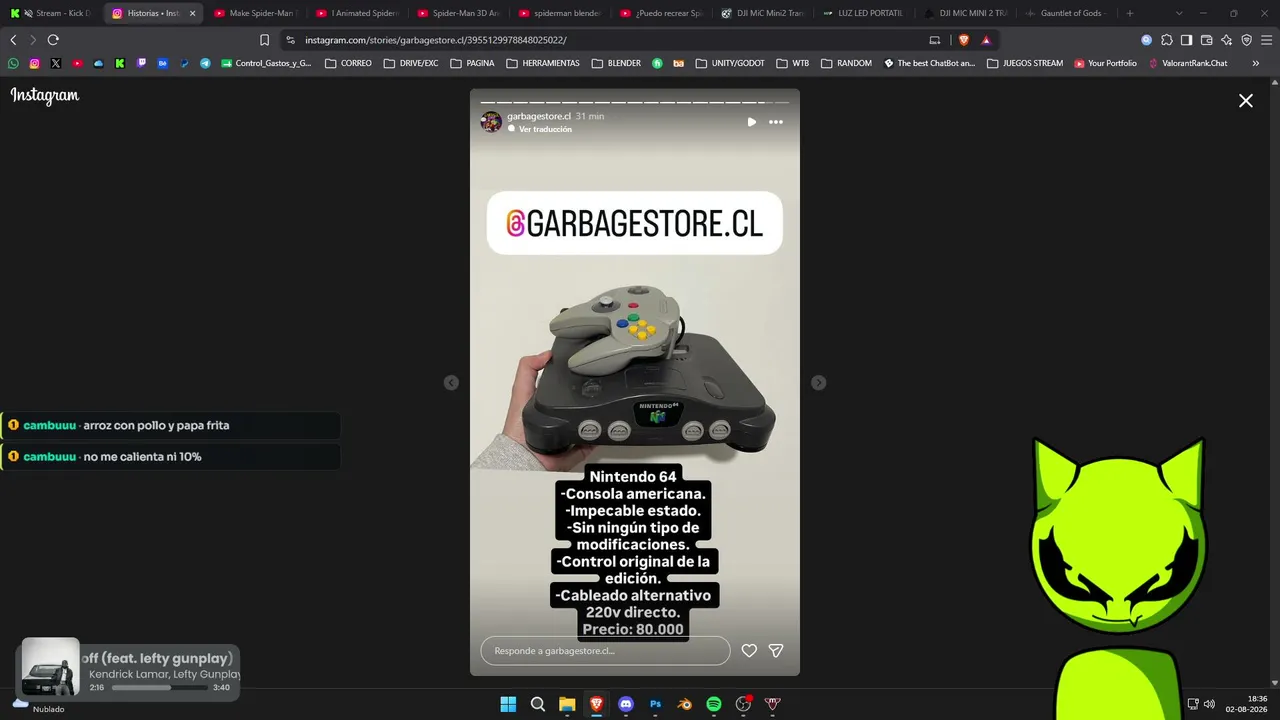1280x720 pixels.
Task: Go back in browser history
Action: [x=13, y=40]
